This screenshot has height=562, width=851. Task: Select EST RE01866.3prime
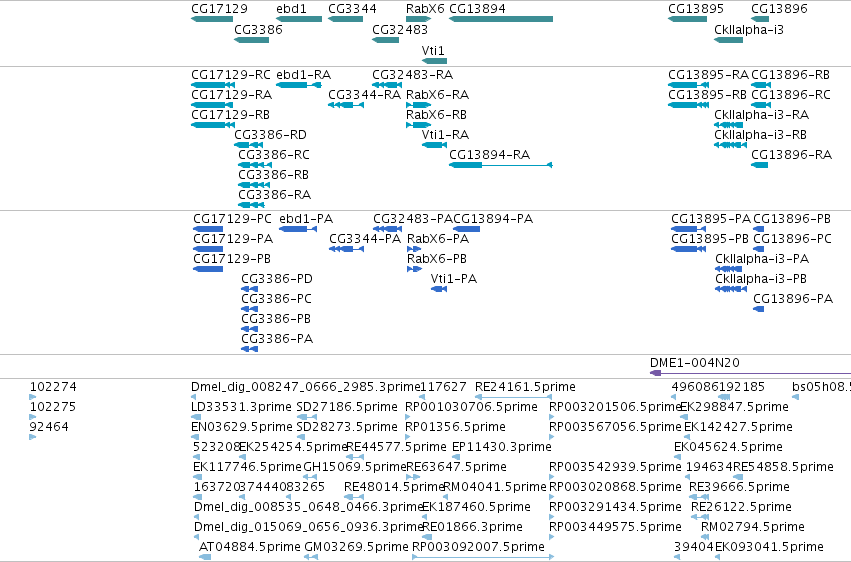point(427,537)
